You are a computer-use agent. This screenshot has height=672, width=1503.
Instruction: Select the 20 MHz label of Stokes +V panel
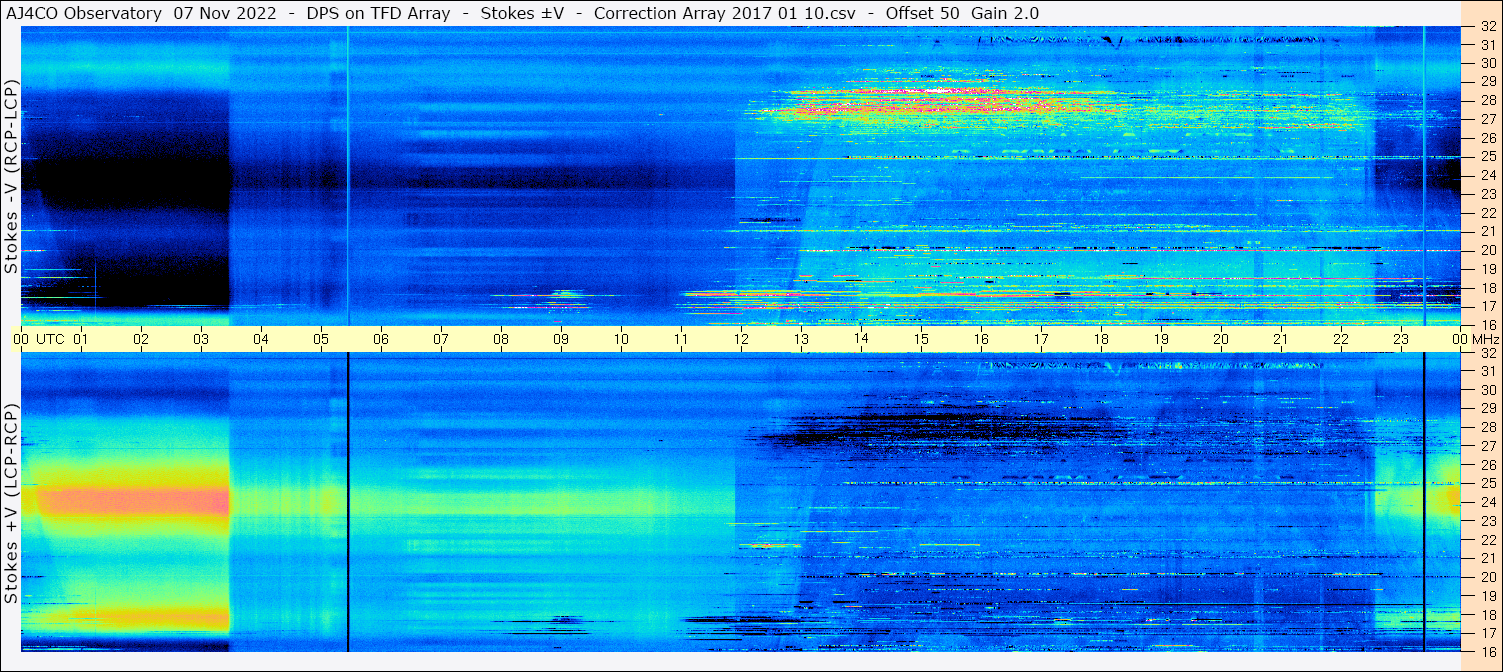pos(1487,577)
